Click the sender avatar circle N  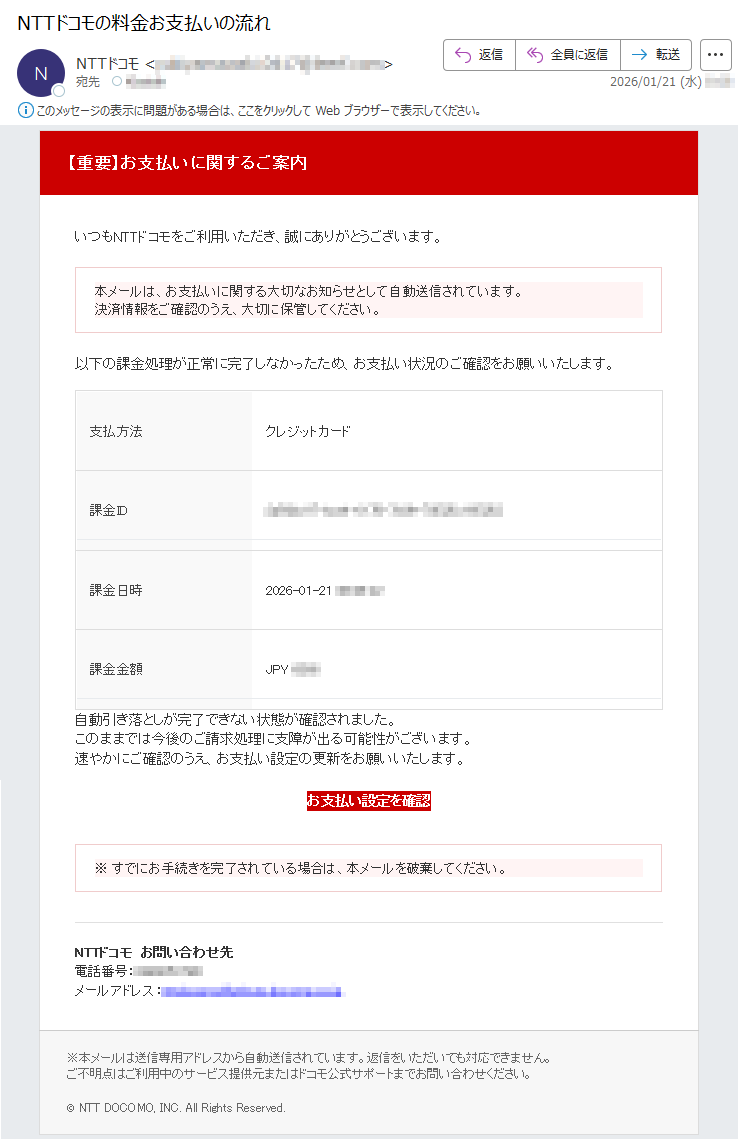coord(41,73)
